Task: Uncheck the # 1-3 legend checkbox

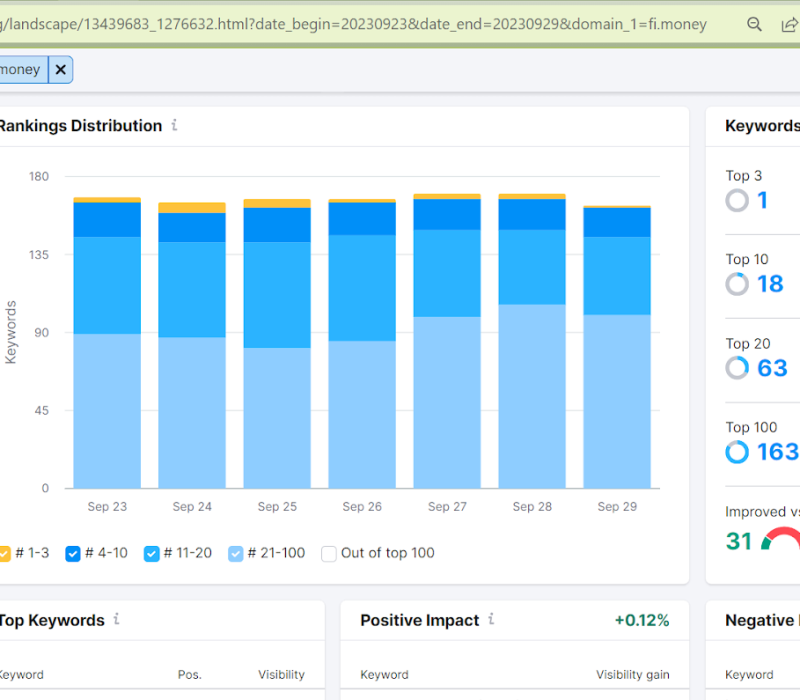Action: (x=4, y=553)
